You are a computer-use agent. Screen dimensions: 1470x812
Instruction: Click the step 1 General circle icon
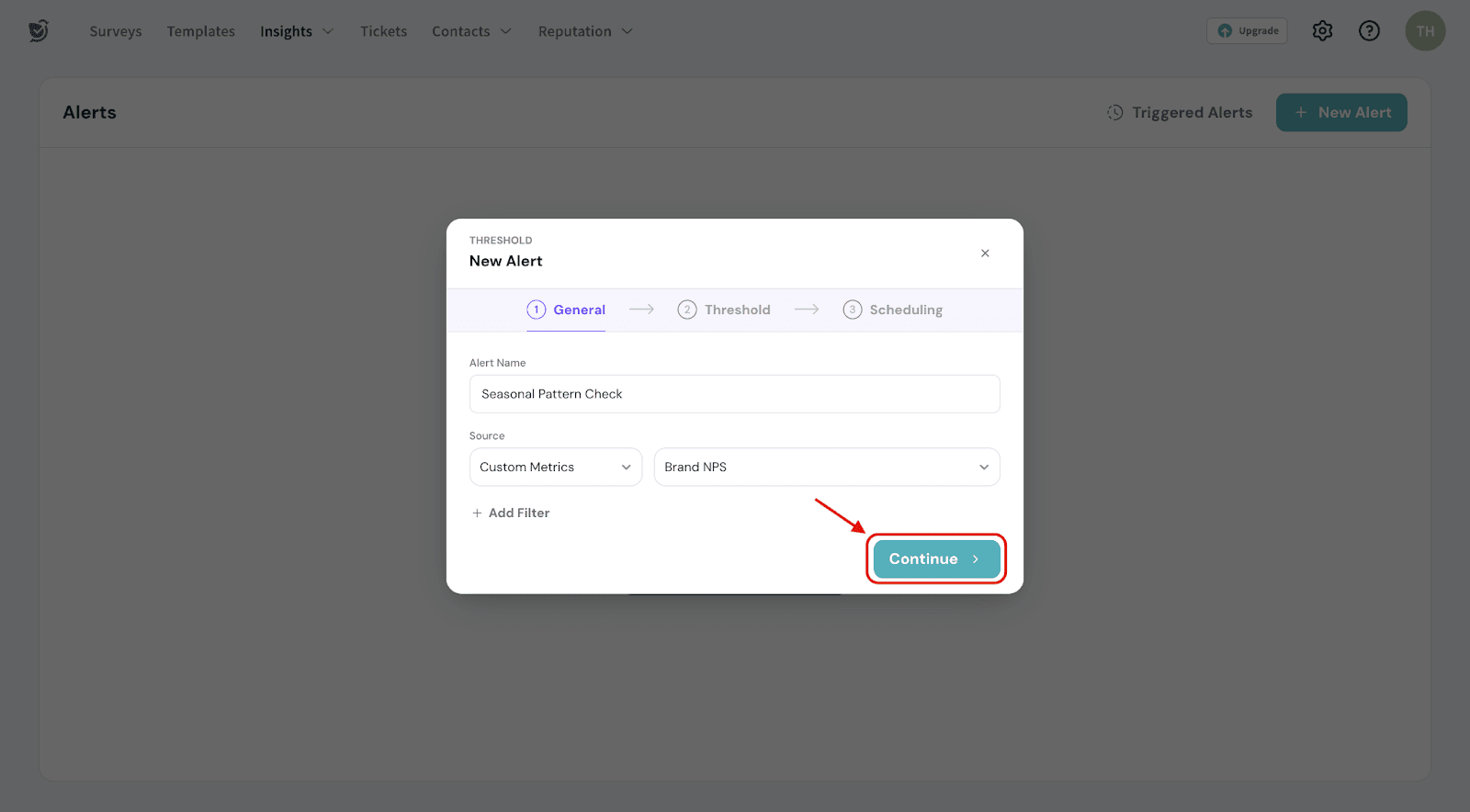[537, 310]
